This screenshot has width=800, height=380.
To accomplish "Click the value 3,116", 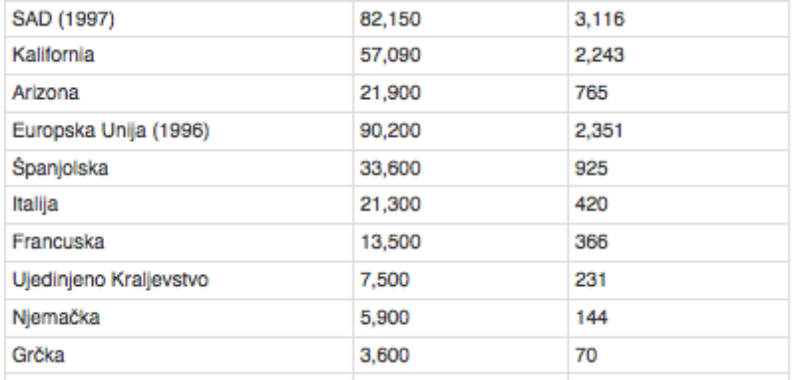I will [599, 19].
